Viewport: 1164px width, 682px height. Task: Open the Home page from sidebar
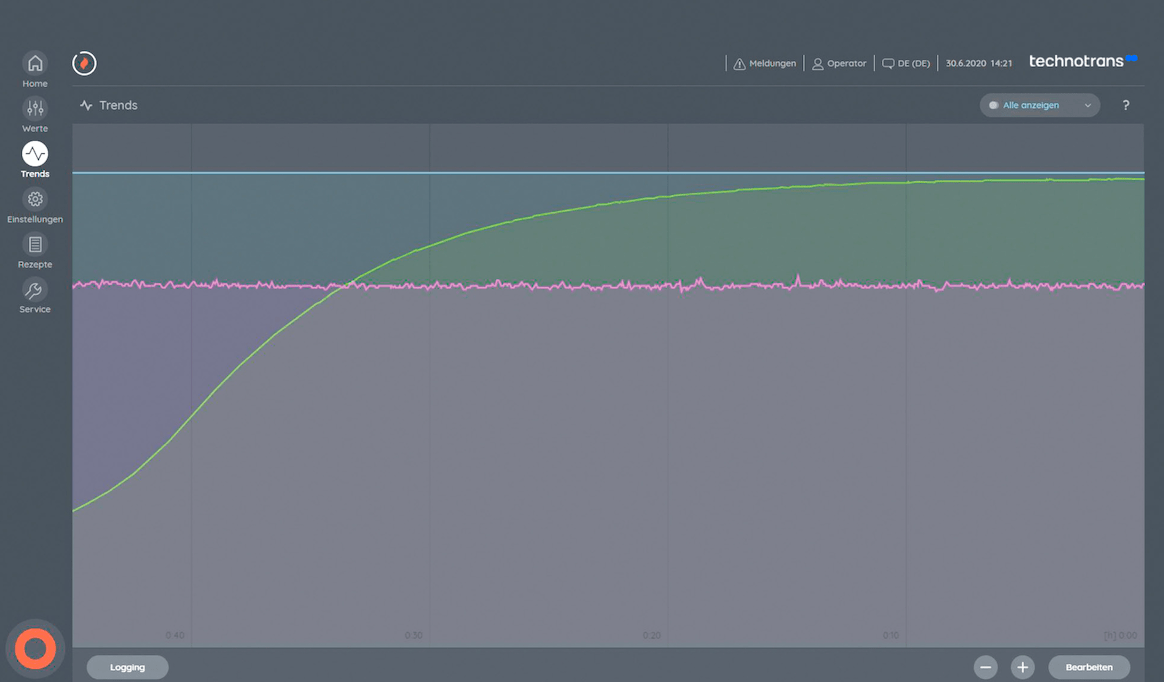(35, 64)
